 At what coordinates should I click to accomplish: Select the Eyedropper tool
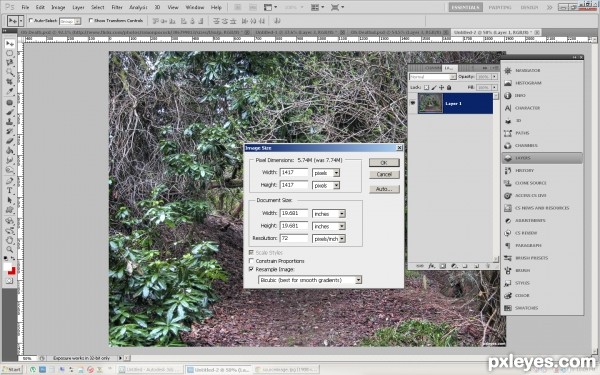tap(10, 91)
